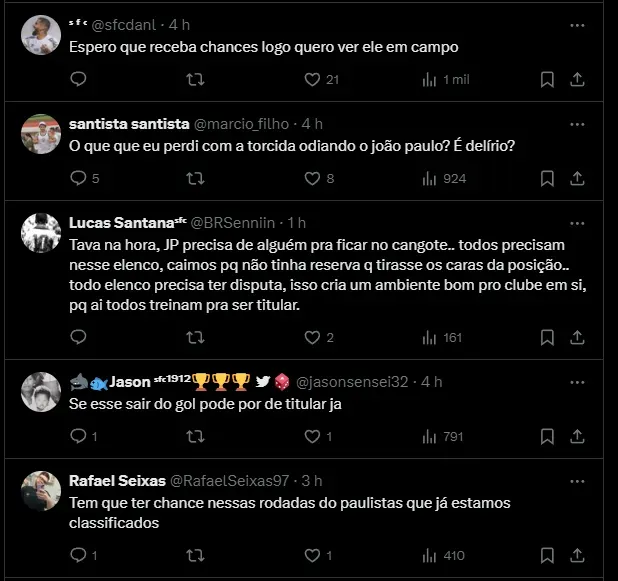Image resolution: width=618 pixels, height=581 pixels.
Task: Share Rafael Seixas's tweet
Action: pos(577,554)
